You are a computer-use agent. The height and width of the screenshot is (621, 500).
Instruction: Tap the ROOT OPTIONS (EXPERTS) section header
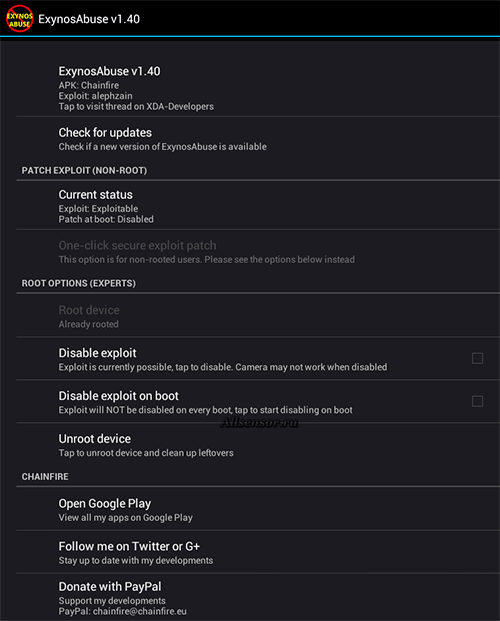coord(78,283)
